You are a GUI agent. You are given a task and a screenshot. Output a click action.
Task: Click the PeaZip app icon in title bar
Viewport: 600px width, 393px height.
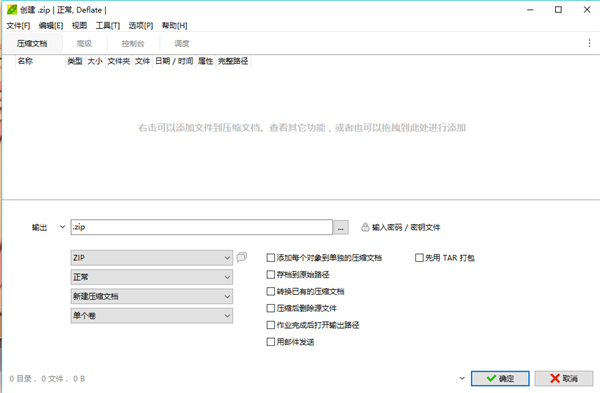coord(12,10)
